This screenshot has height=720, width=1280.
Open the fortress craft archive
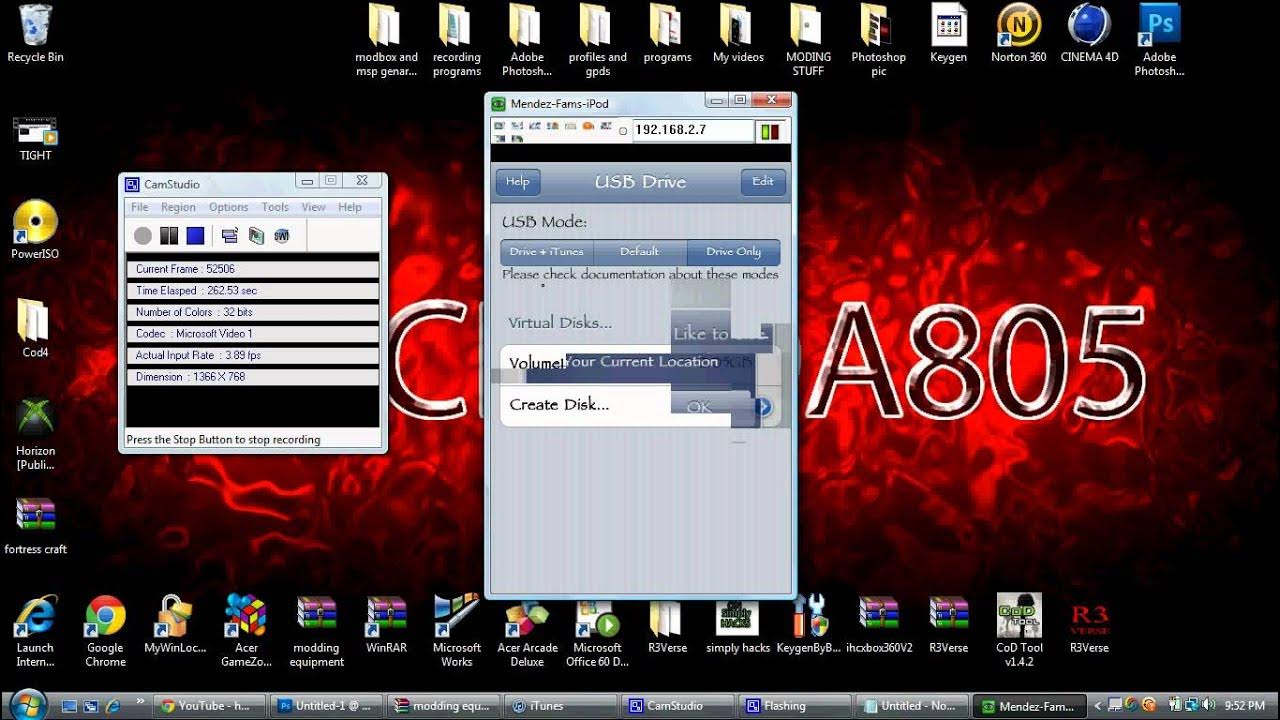pyautogui.click(x=36, y=526)
